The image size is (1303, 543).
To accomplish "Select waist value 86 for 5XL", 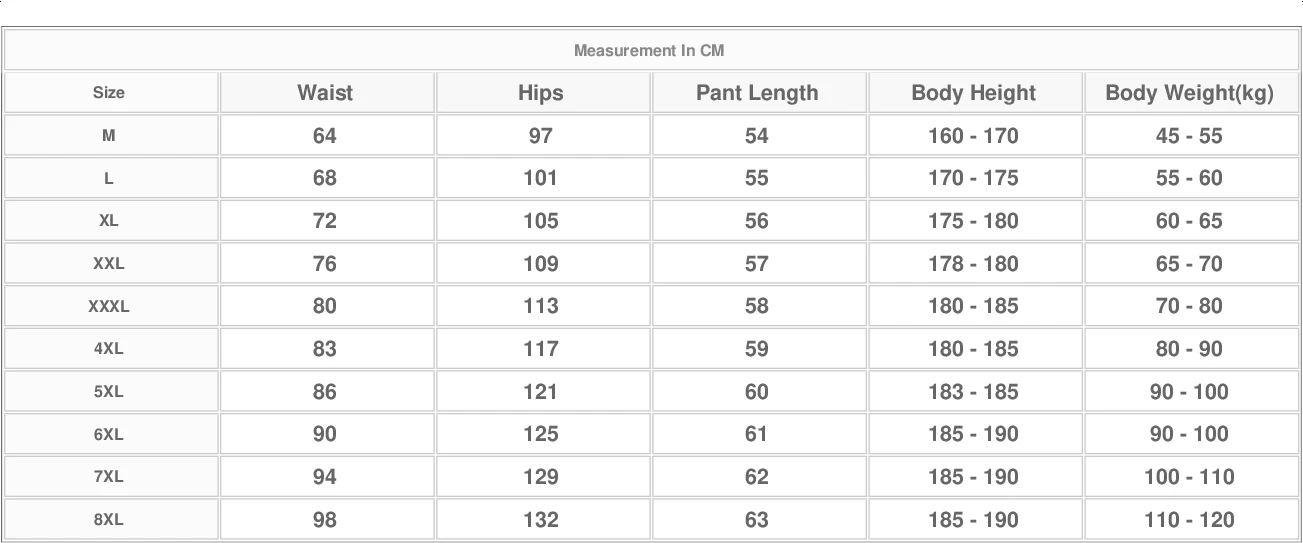I will [x=325, y=392].
